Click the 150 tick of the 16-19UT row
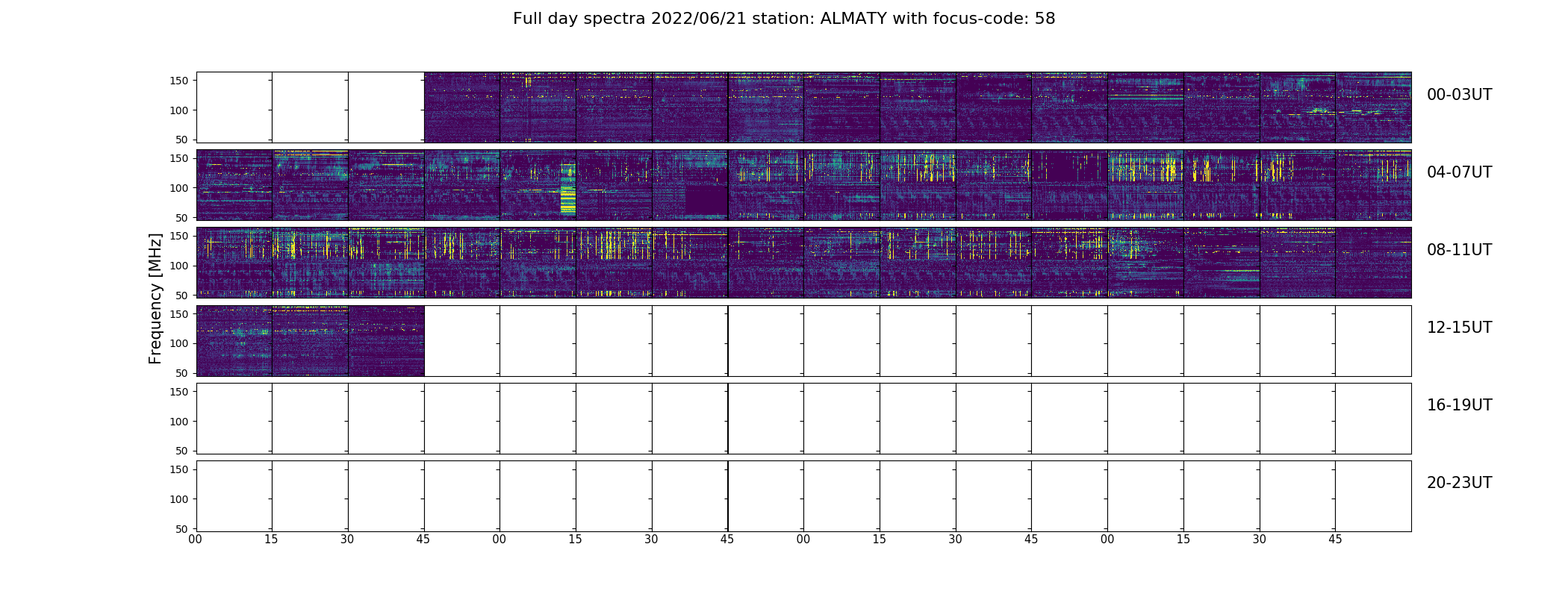Image resolution: width=1568 pixels, height=597 pixels. point(178,392)
